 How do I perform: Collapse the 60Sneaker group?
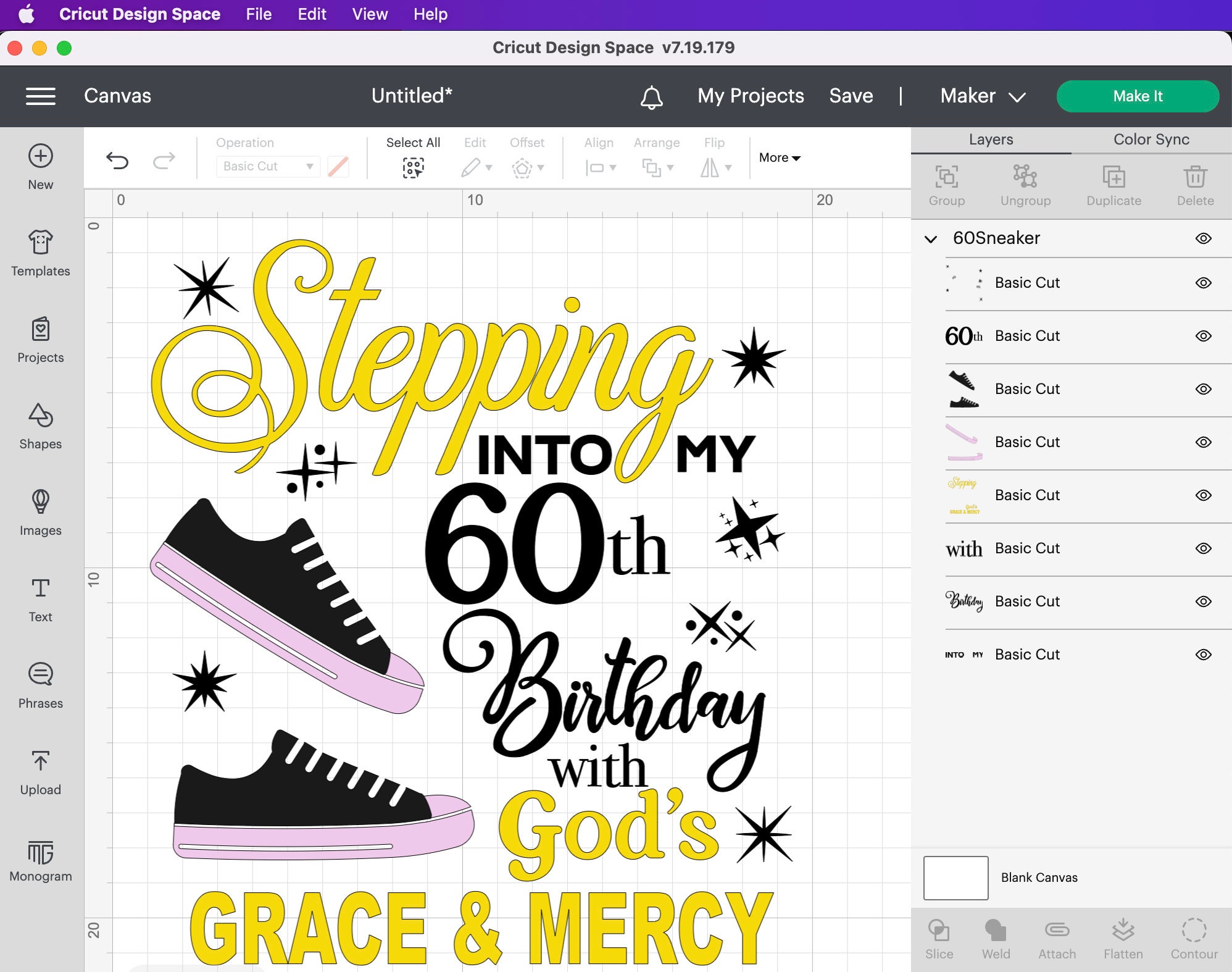coord(931,238)
